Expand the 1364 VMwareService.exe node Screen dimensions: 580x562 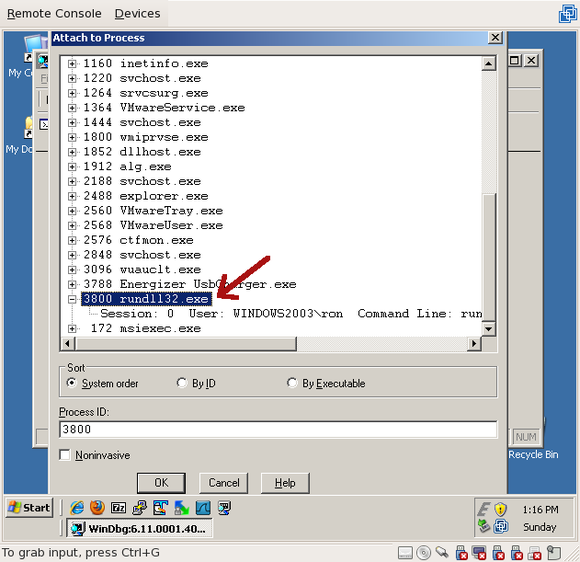tap(72, 108)
